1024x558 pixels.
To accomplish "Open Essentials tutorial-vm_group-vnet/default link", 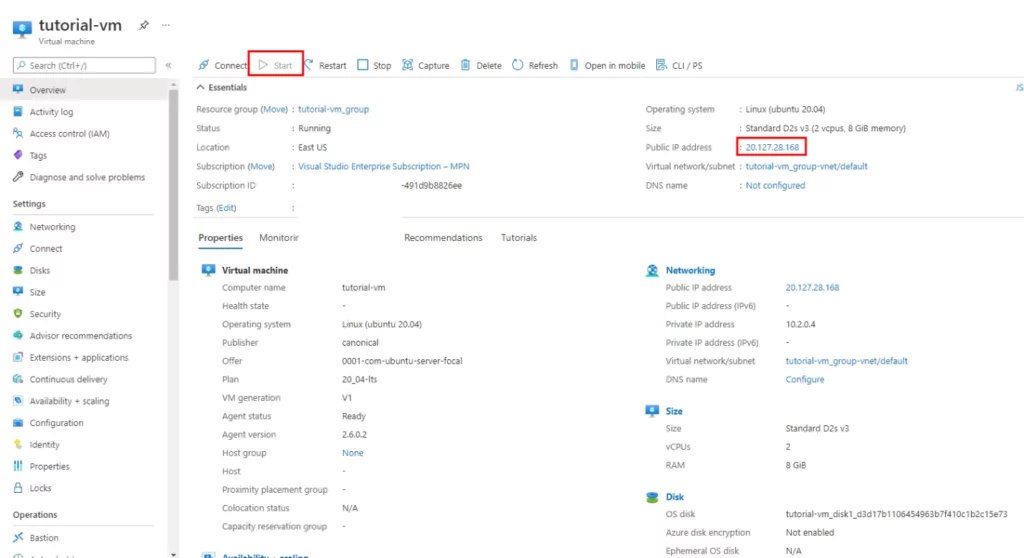I will [x=807, y=167].
